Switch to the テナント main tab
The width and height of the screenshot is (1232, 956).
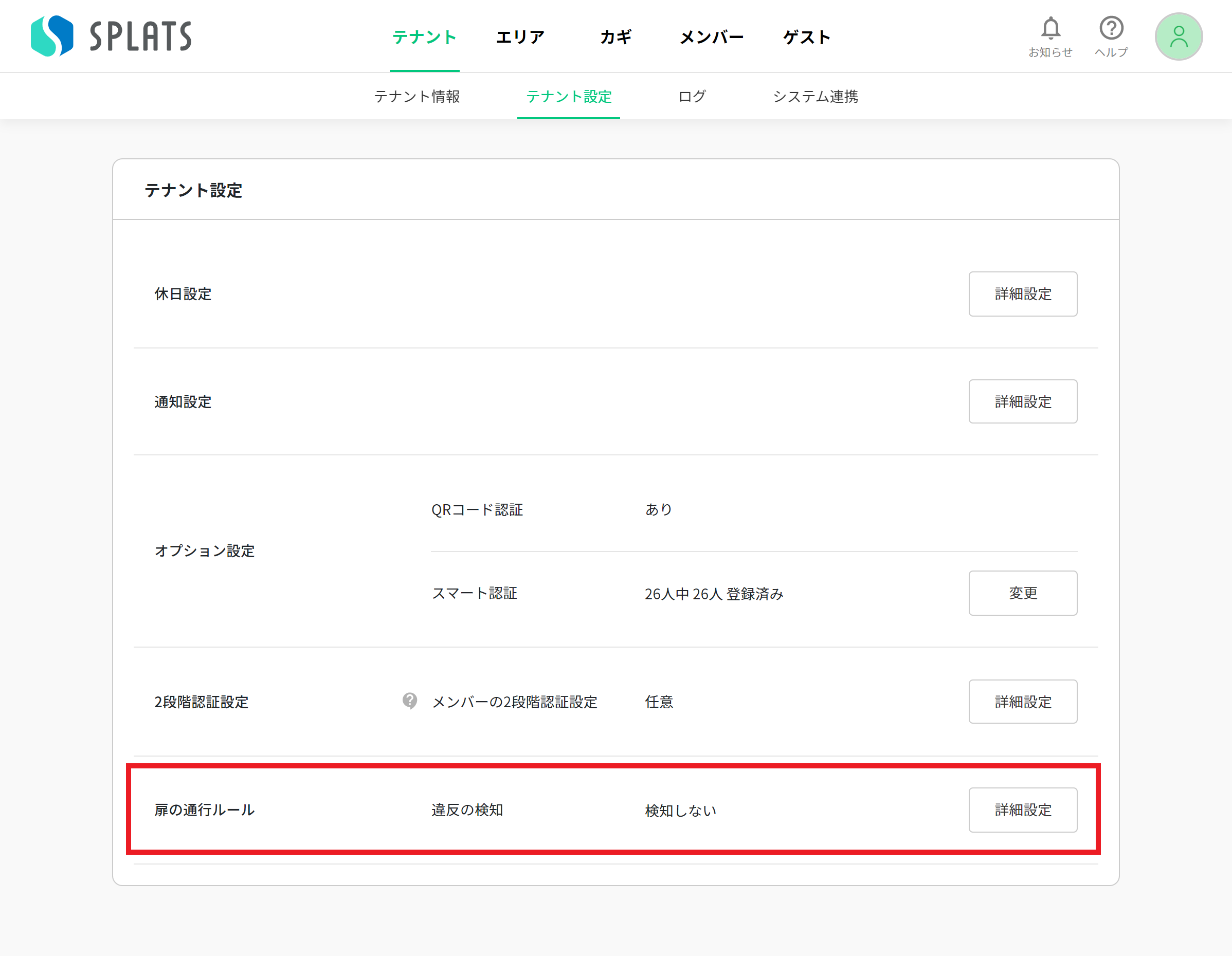[x=424, y=37]
